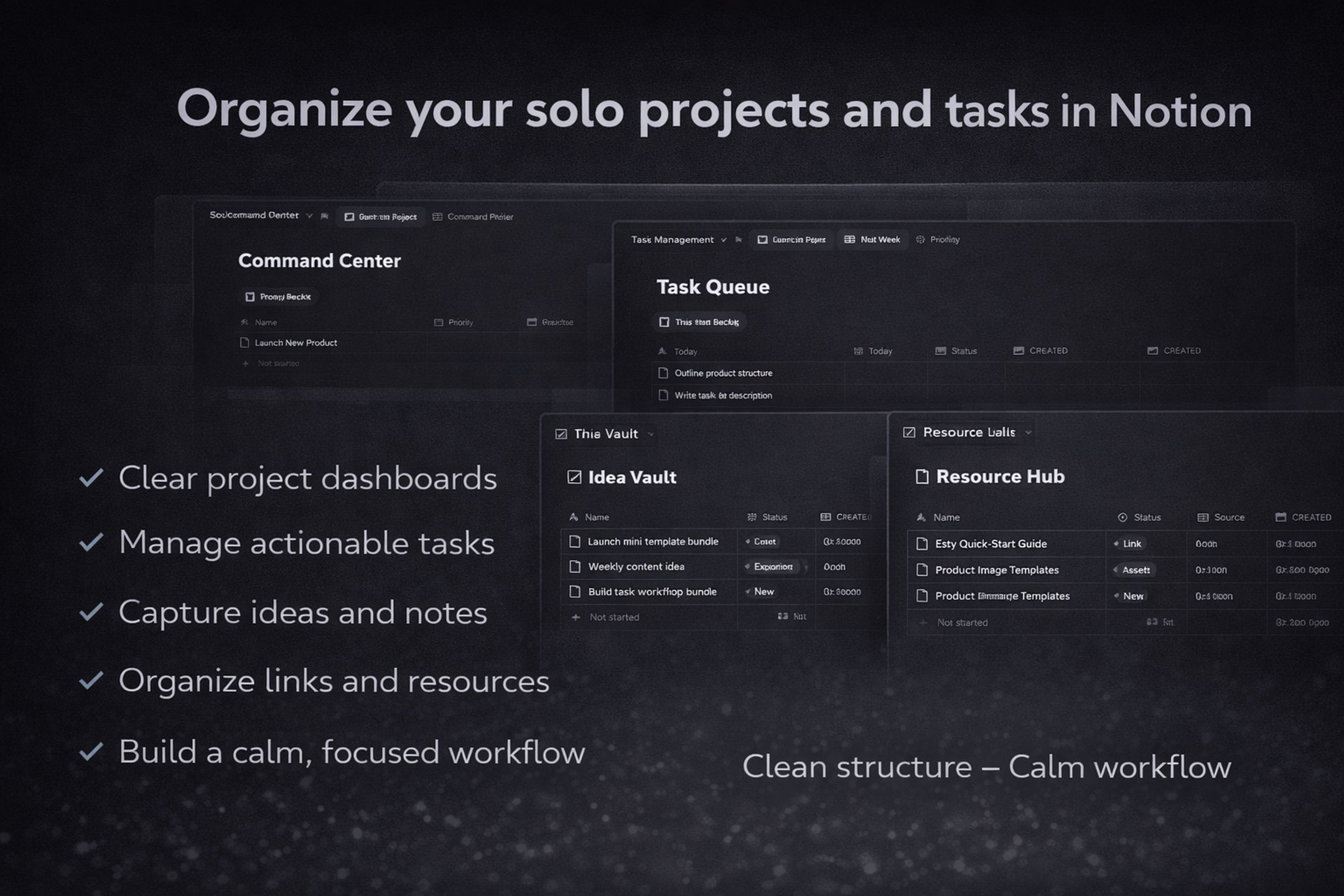Toggle the checkbox in Resource Hub window title

coord(909,432)
